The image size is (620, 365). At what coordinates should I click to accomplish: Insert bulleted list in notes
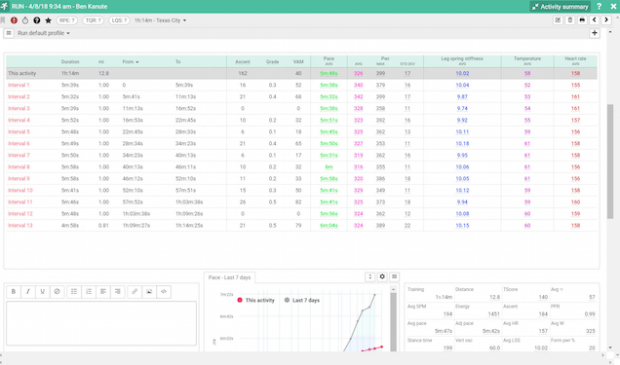click(x=74, y=291)
